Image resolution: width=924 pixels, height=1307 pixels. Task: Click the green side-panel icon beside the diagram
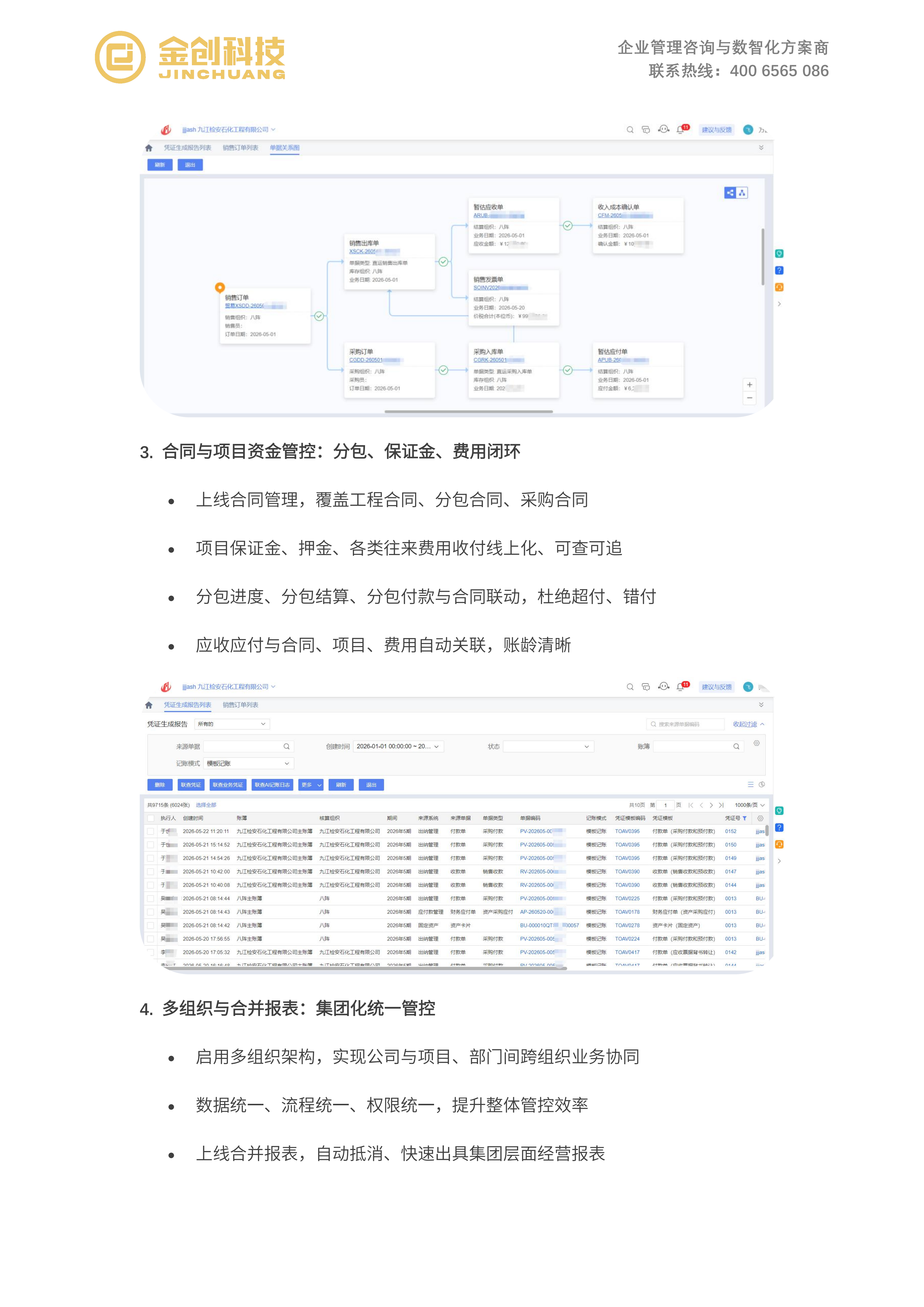[779, 254]
